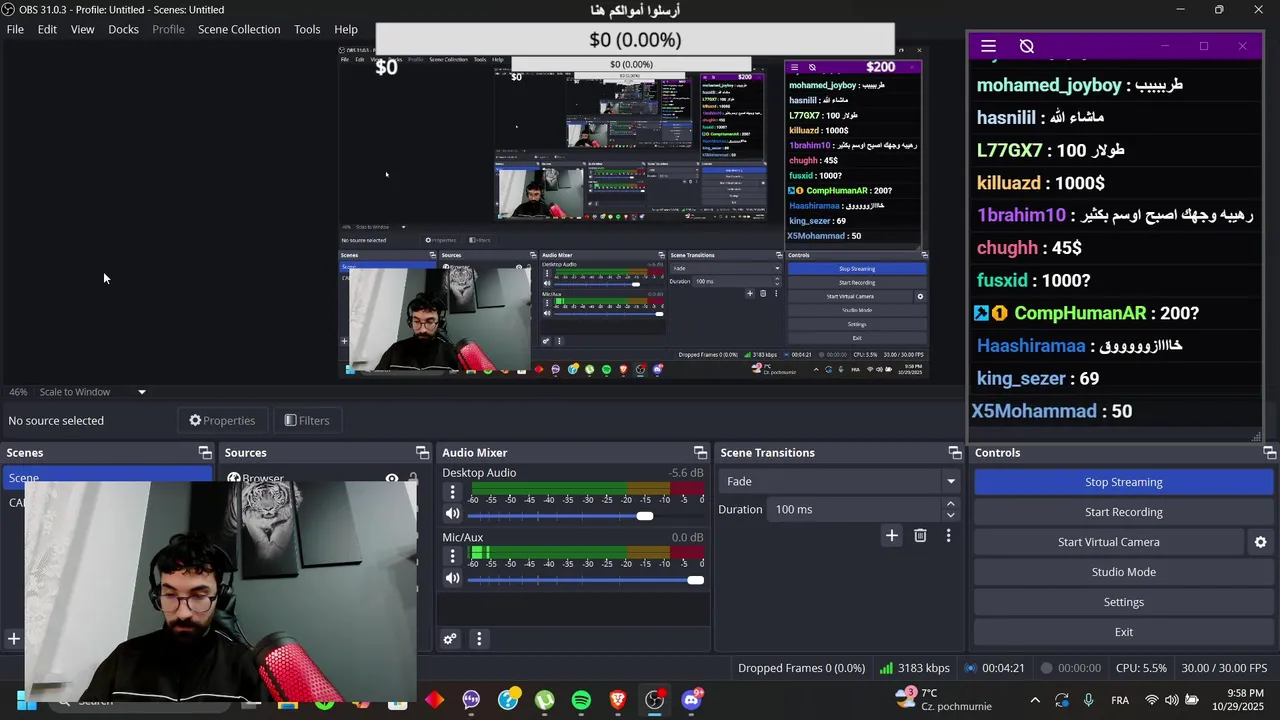Open source Filters button
The image size is (1280, 720).
(x=306, y=420)
